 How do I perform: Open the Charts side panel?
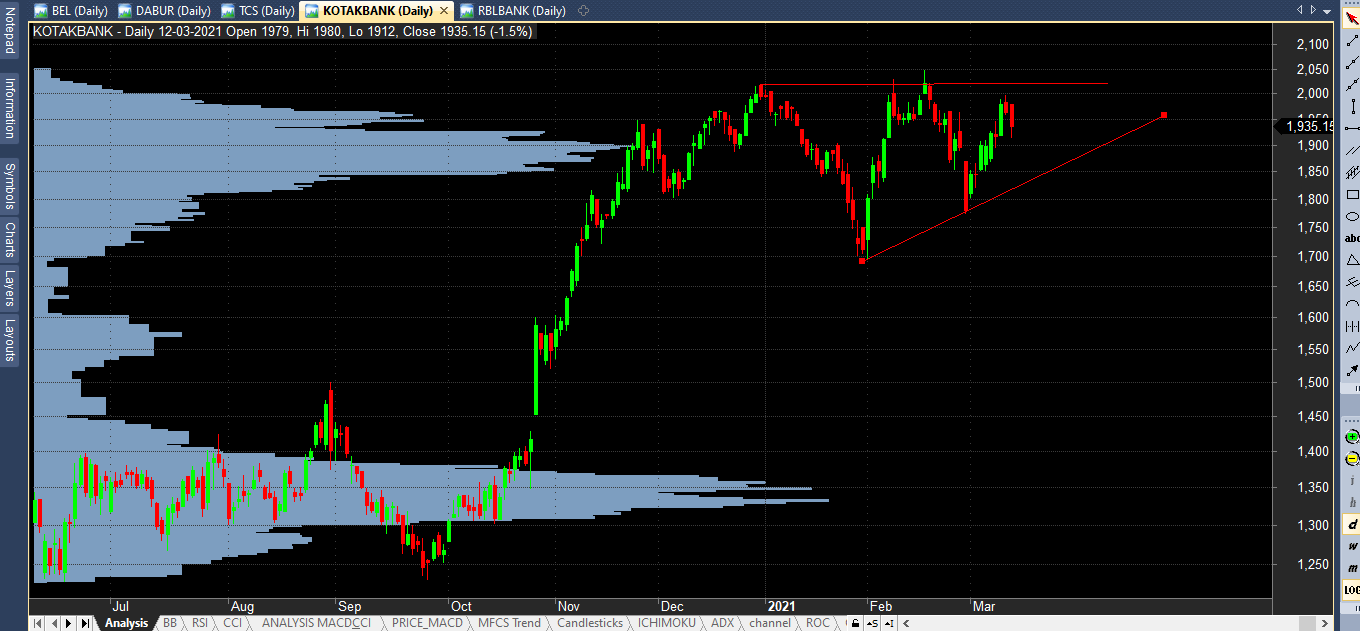pos(10,240)
